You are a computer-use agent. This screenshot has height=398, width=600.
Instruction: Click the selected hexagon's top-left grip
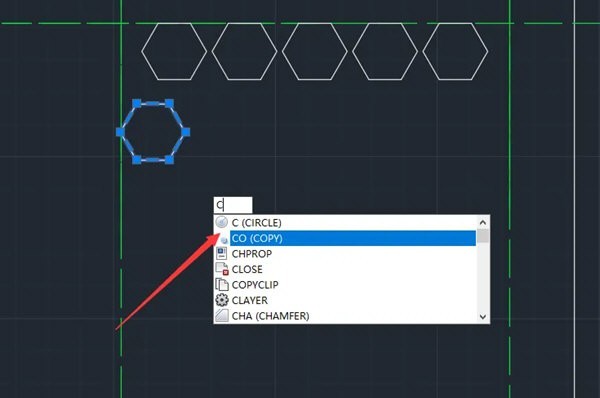point(137,103)
